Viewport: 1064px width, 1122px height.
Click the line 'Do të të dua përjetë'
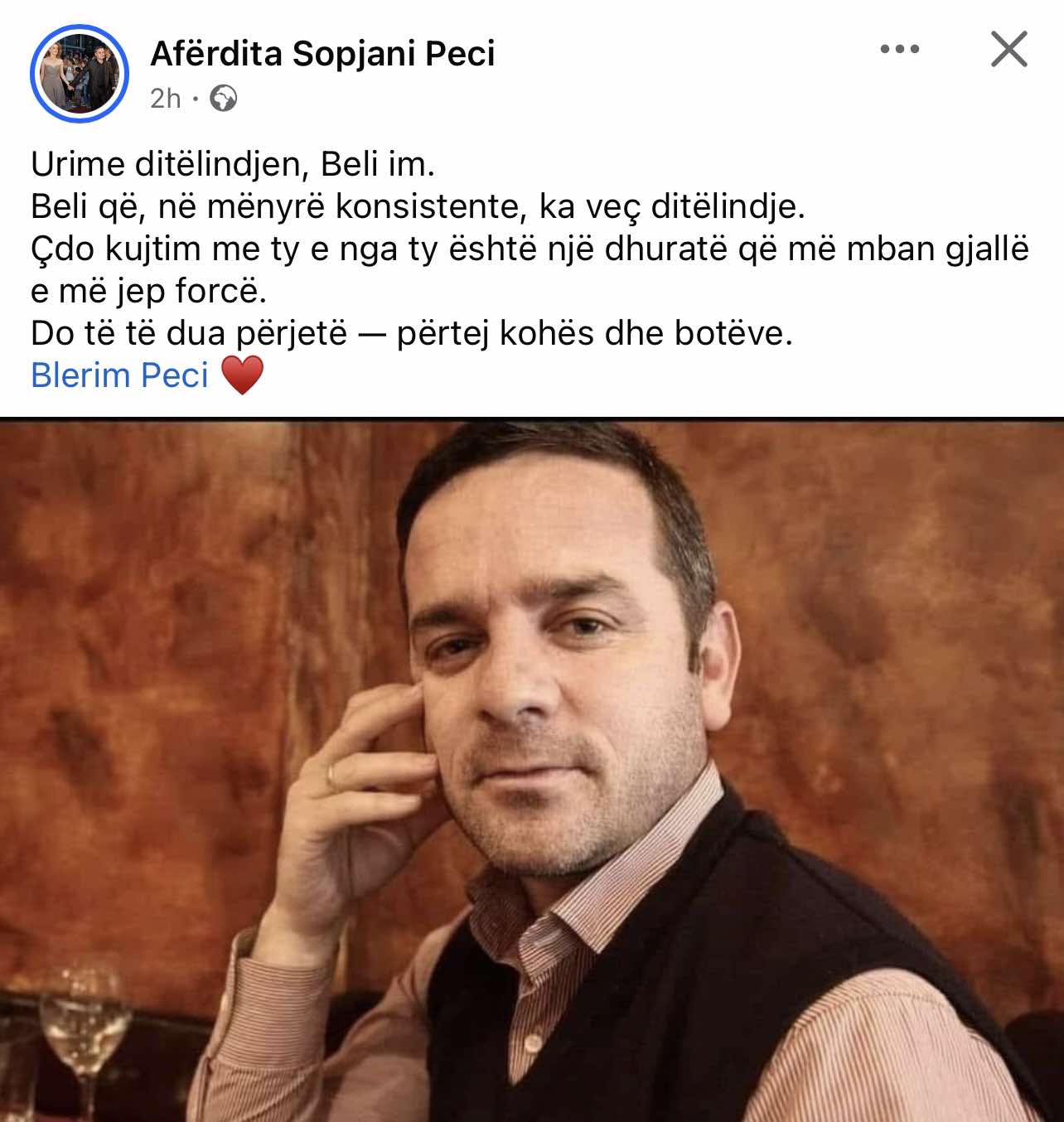pos(412,333)
